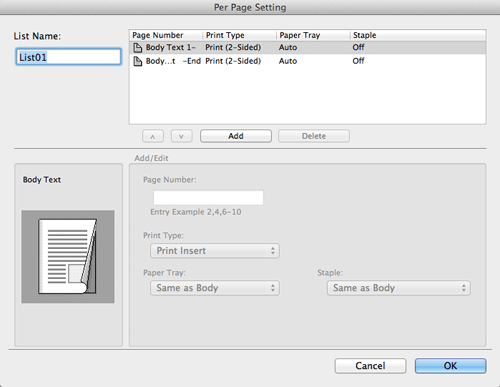
Task: Dismiss dialog with the Cancel button
Action: 370,366
